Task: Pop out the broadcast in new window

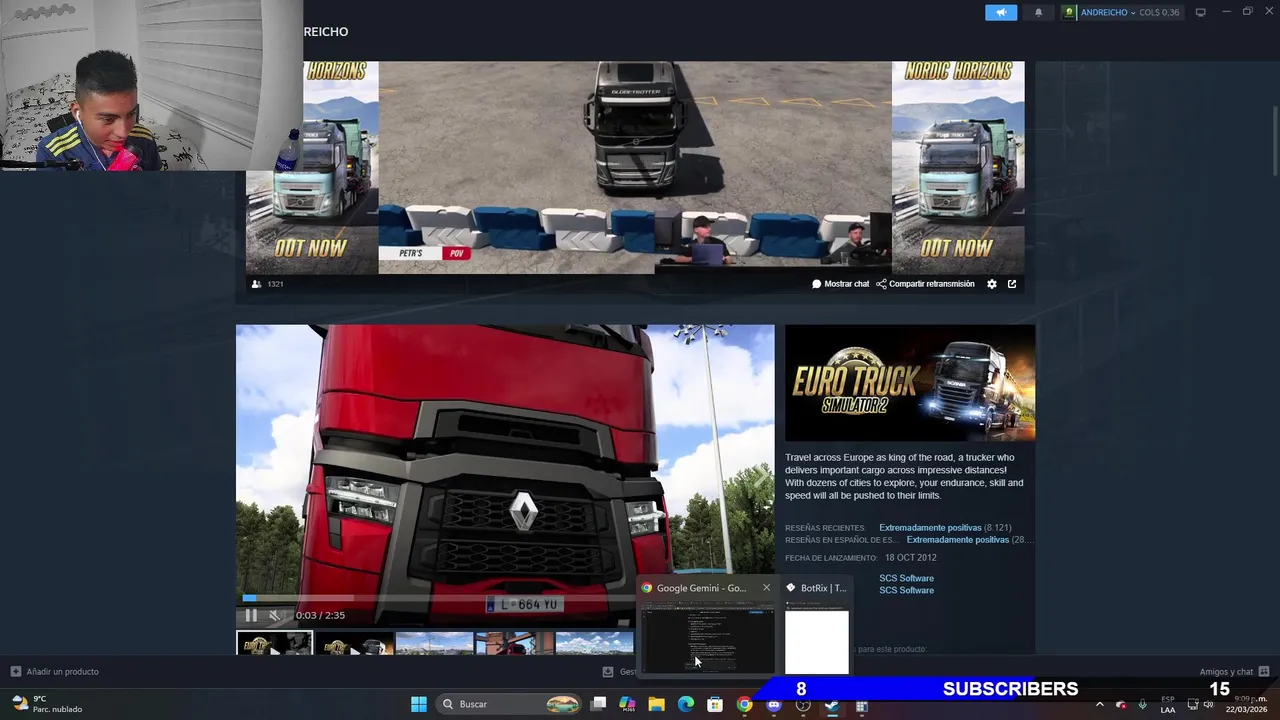Action: click(x=1012, y=284)
